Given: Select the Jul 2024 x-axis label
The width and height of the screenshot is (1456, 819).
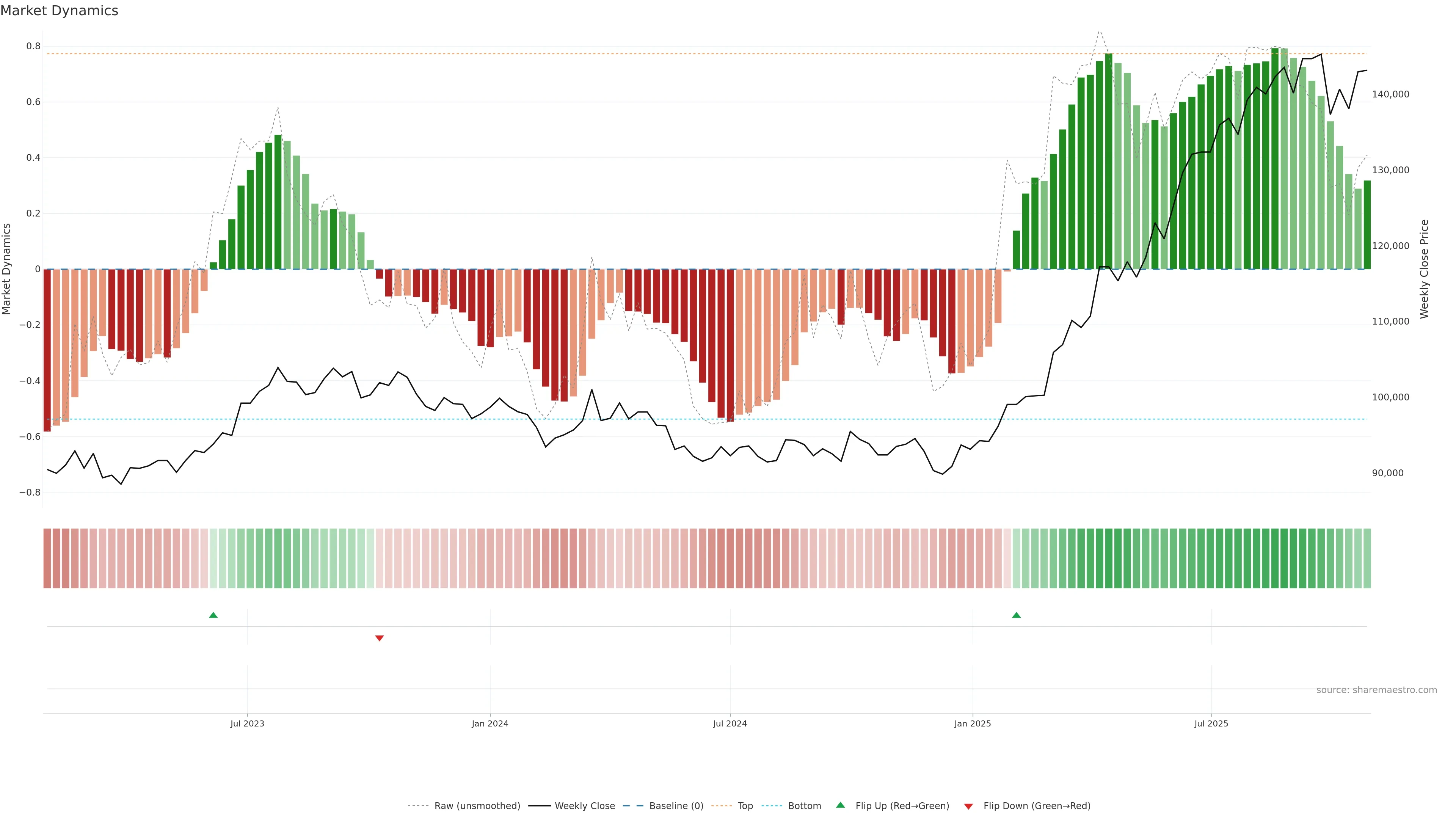Looking at the screenshot, I should [x=730, y=723].
